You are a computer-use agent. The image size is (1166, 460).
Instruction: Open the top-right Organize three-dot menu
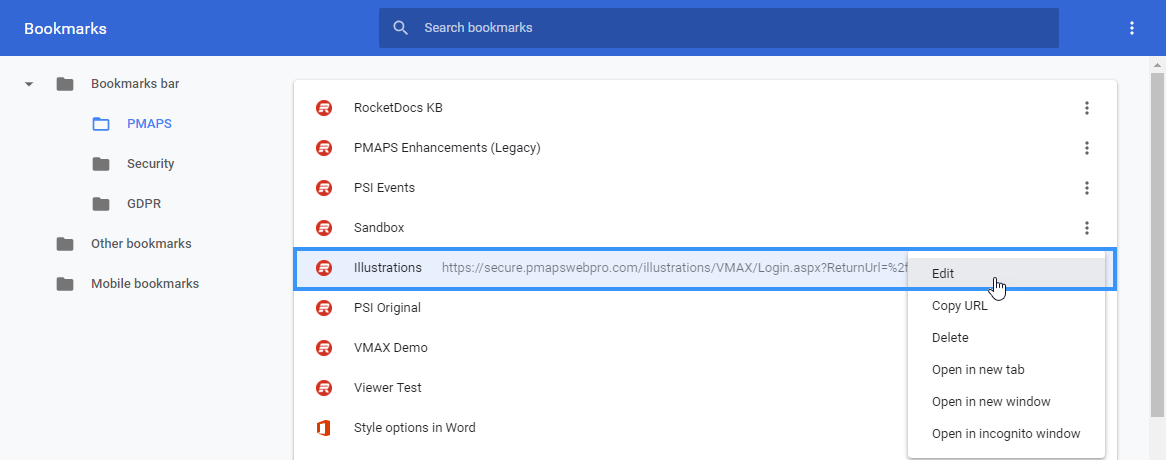pos(1132,28)
